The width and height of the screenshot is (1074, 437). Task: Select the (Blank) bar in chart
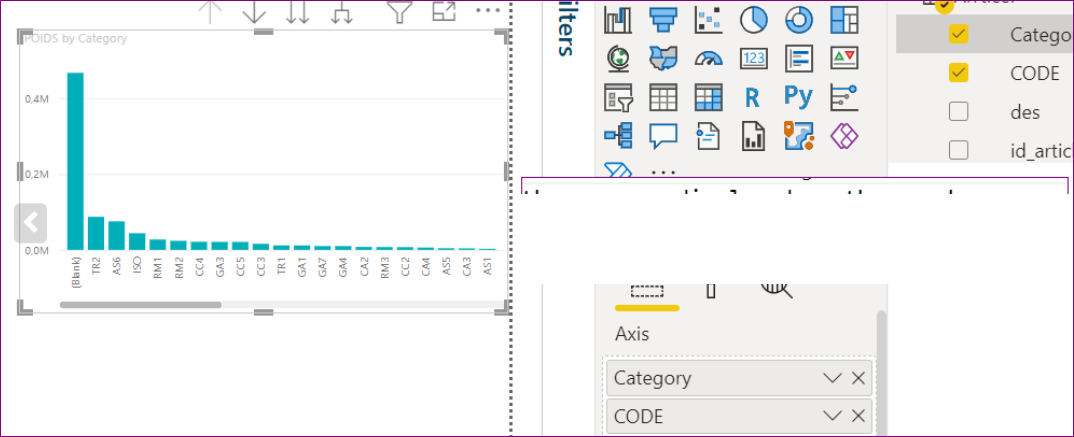tap(75, 161)
